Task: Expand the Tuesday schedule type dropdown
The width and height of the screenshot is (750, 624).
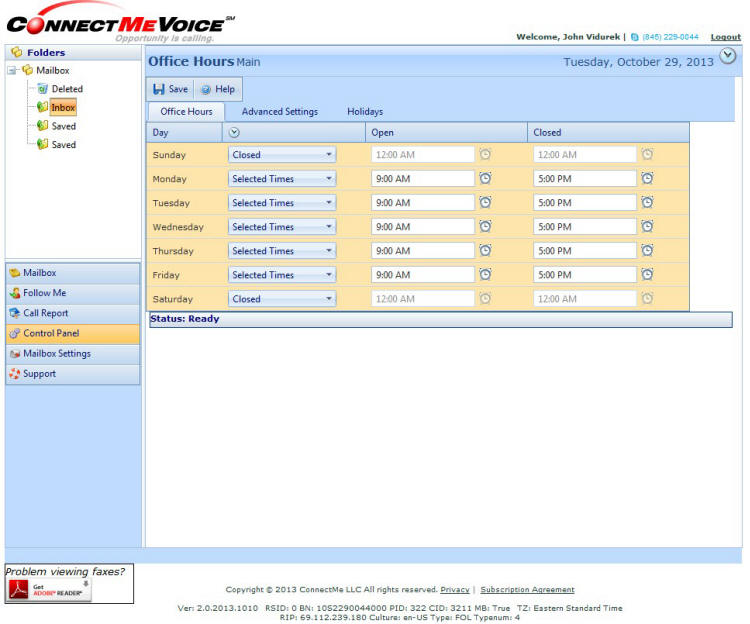Action: click(282, 202)
